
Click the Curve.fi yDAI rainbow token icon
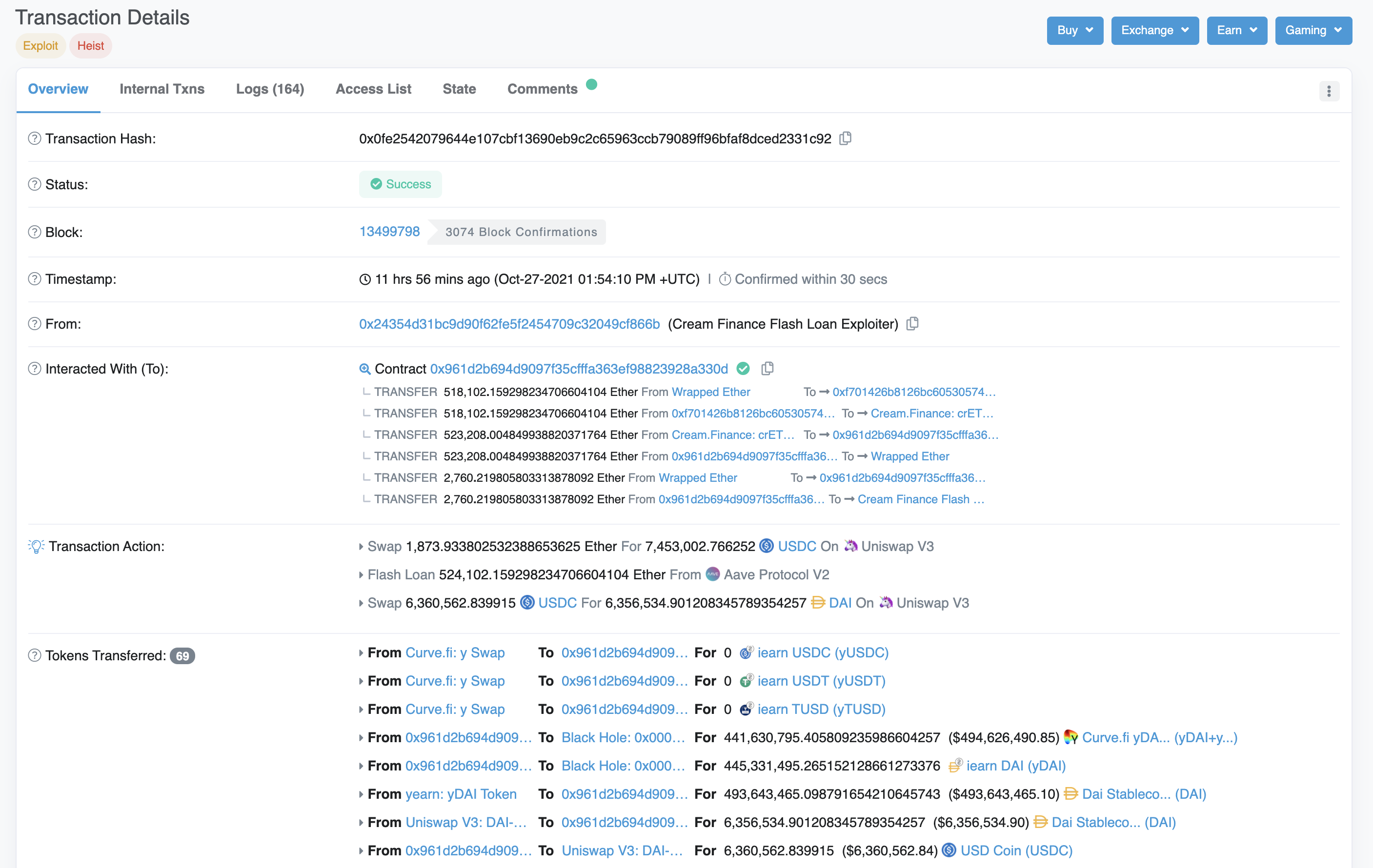pos(1071,737)
